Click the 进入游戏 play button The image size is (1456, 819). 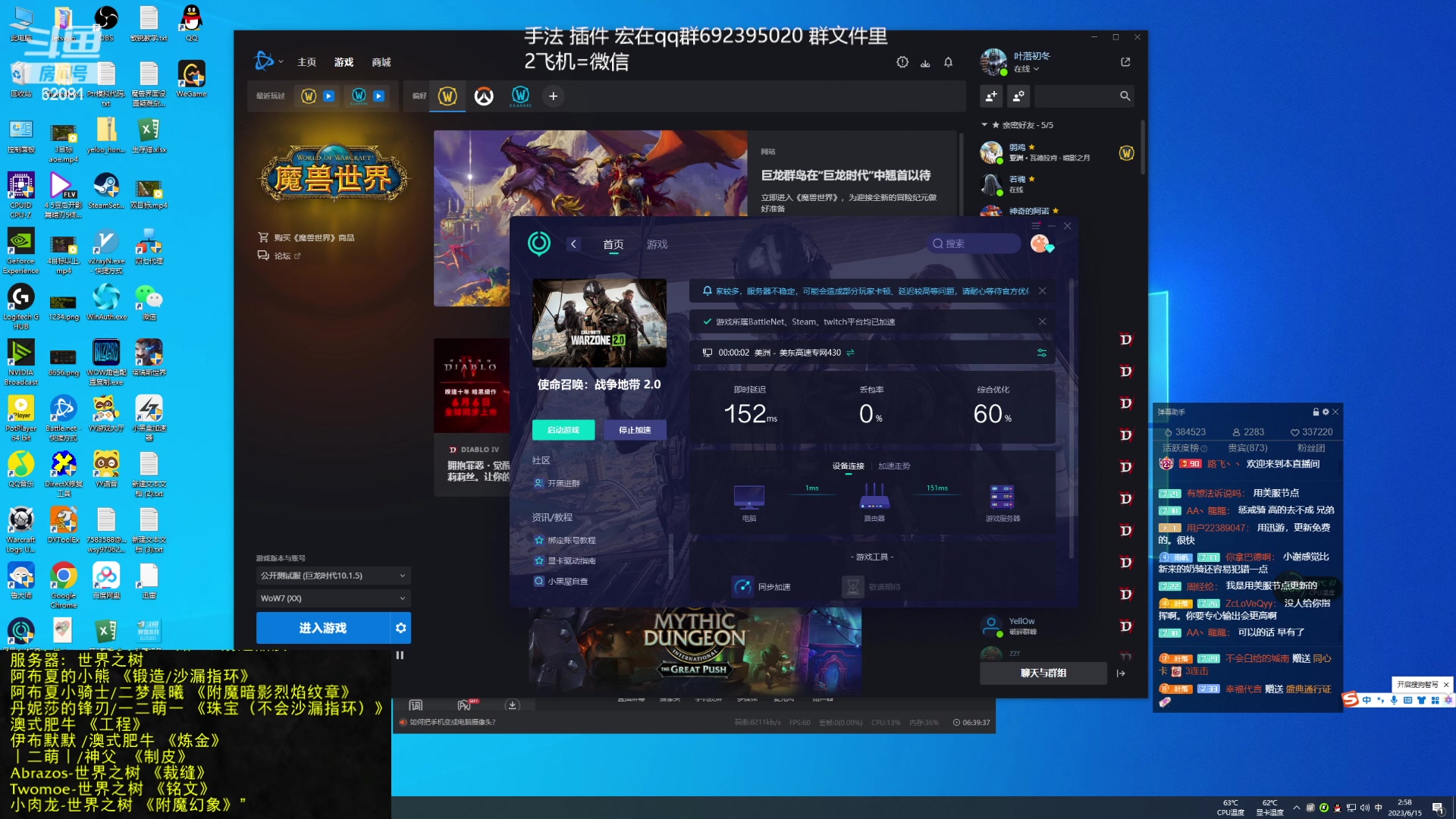click(x=323, y=629)
